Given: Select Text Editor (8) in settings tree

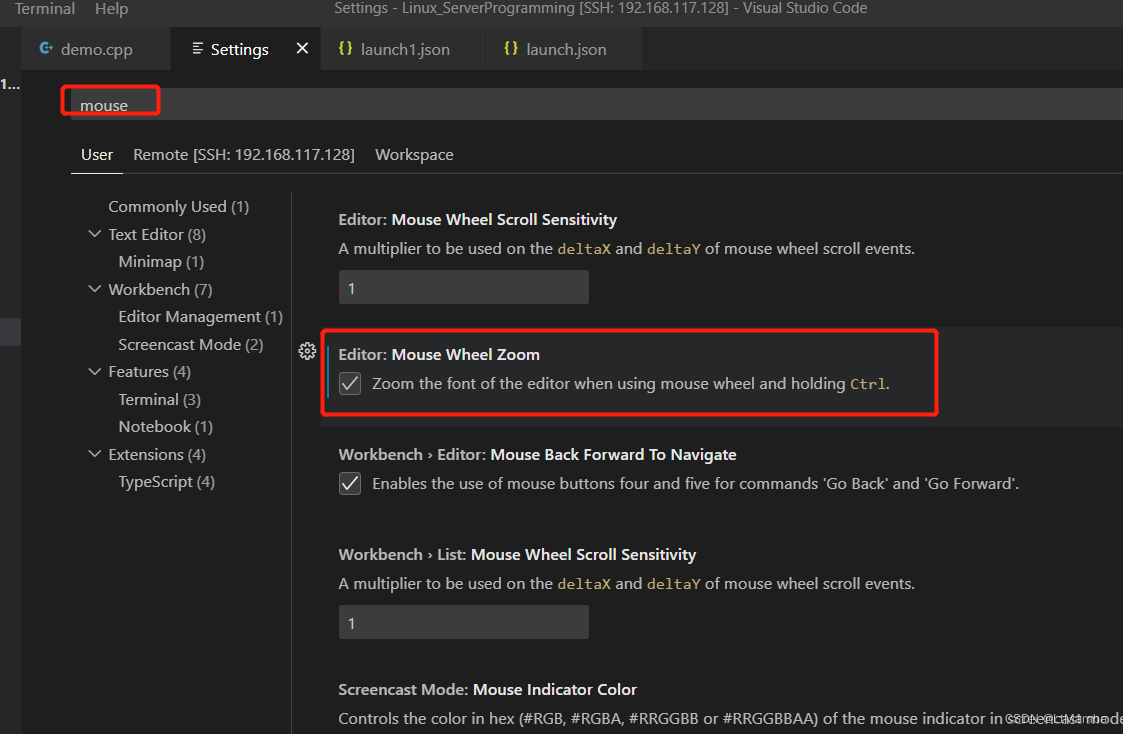Looking at the screenshot, I should (x=157, y=234).
